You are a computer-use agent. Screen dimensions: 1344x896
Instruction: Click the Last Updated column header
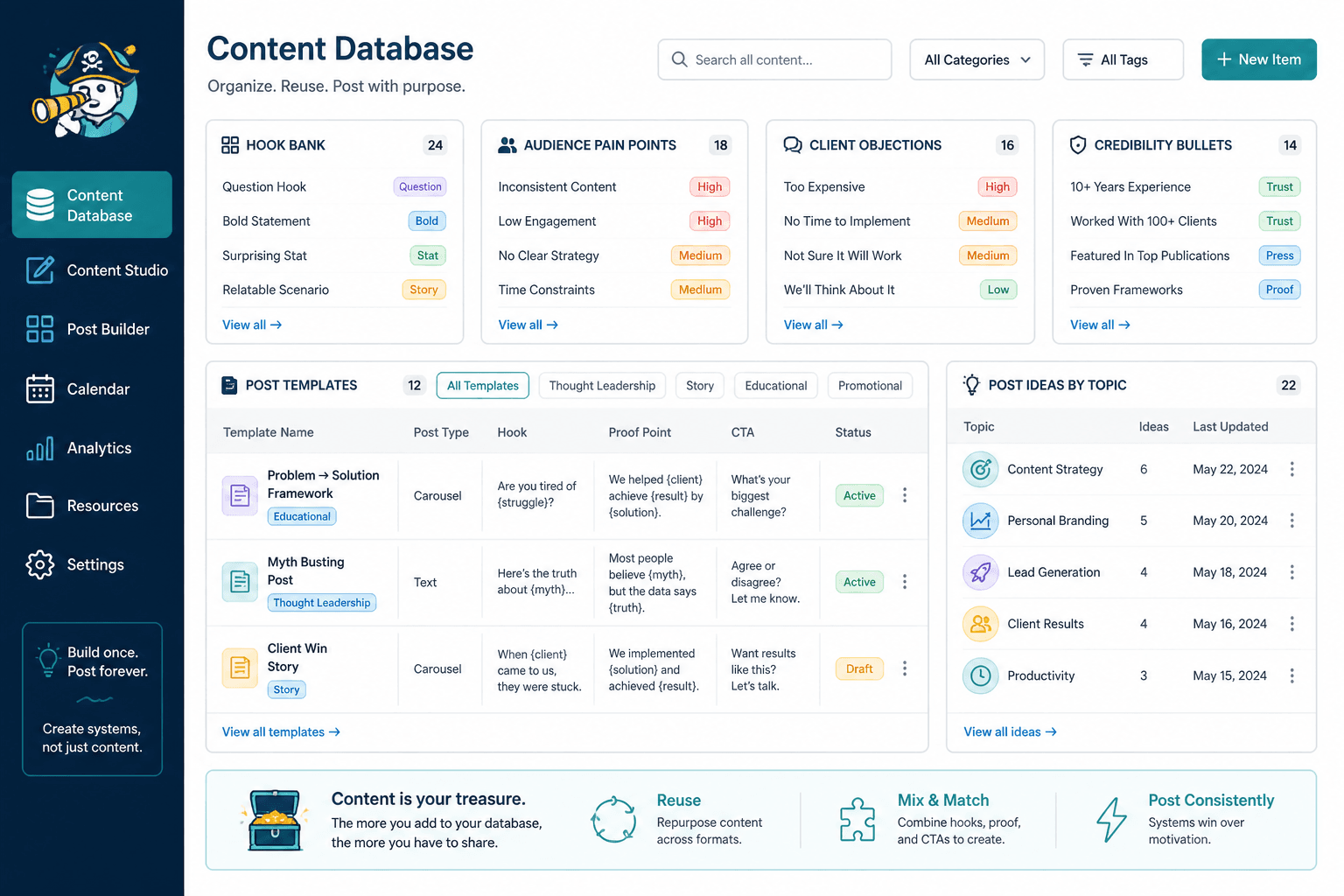[x=1230, y=427]
